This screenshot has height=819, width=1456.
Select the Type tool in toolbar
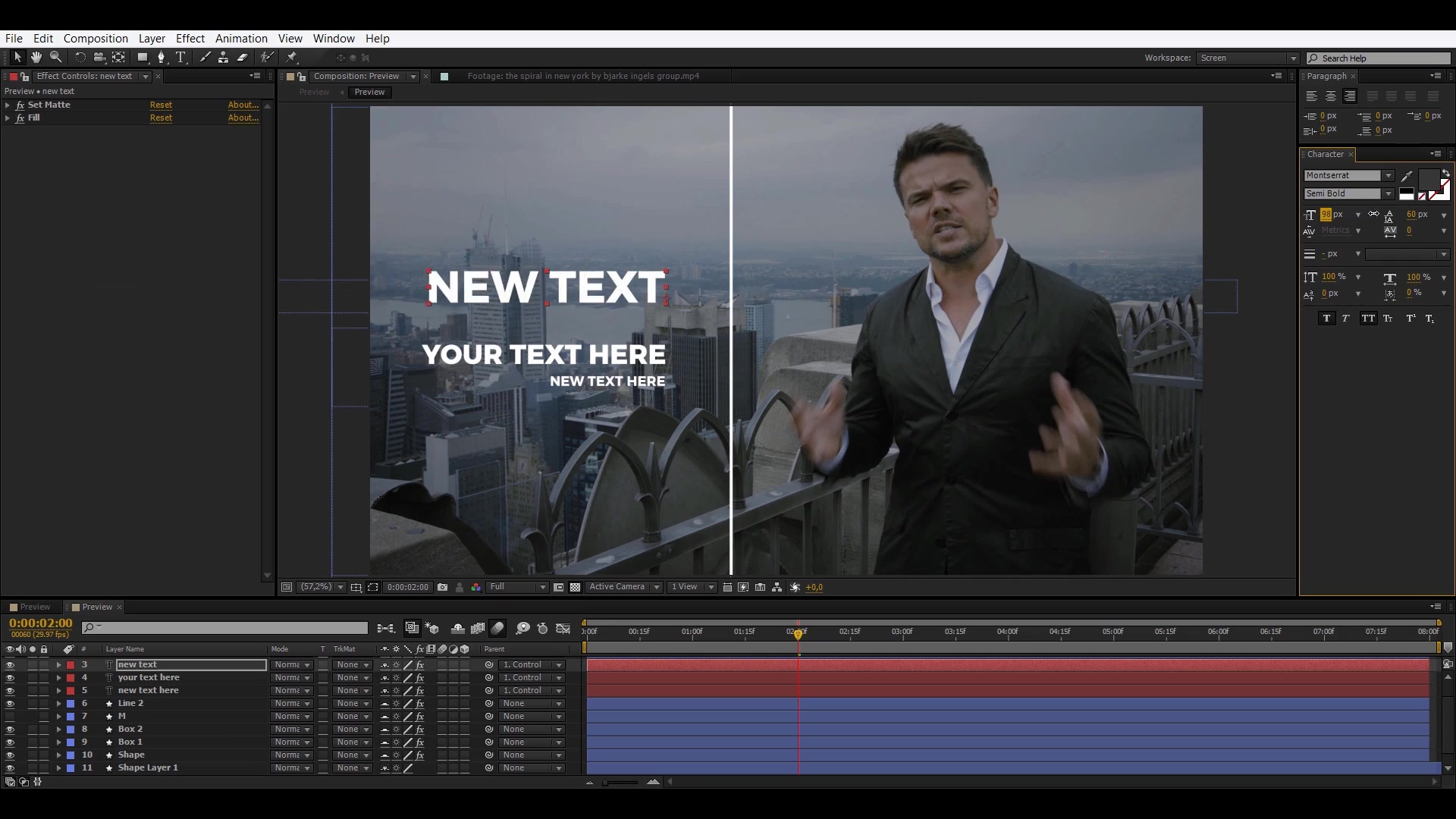point(180,57)
